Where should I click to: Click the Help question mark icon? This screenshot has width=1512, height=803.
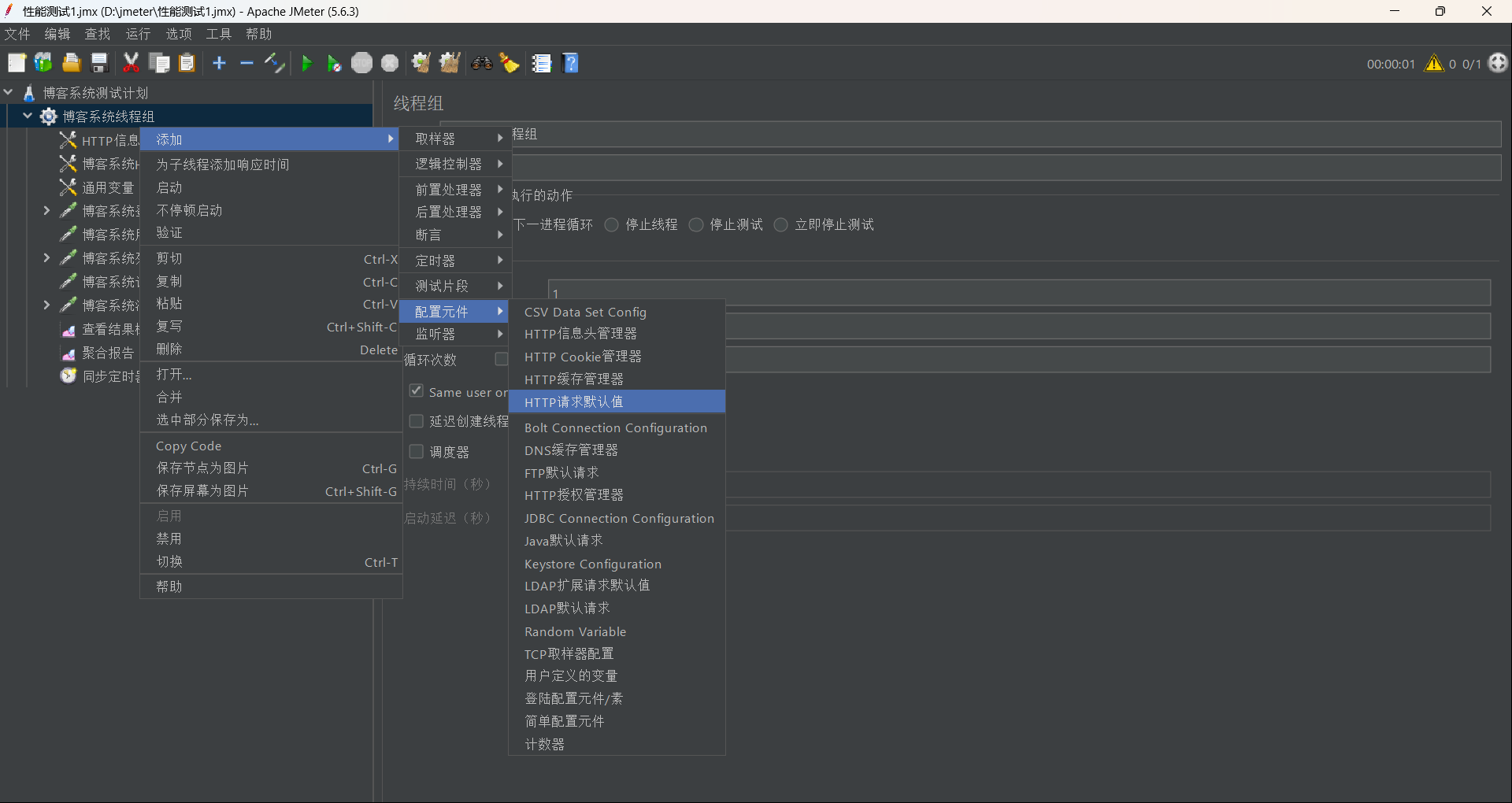coord(571,63)
